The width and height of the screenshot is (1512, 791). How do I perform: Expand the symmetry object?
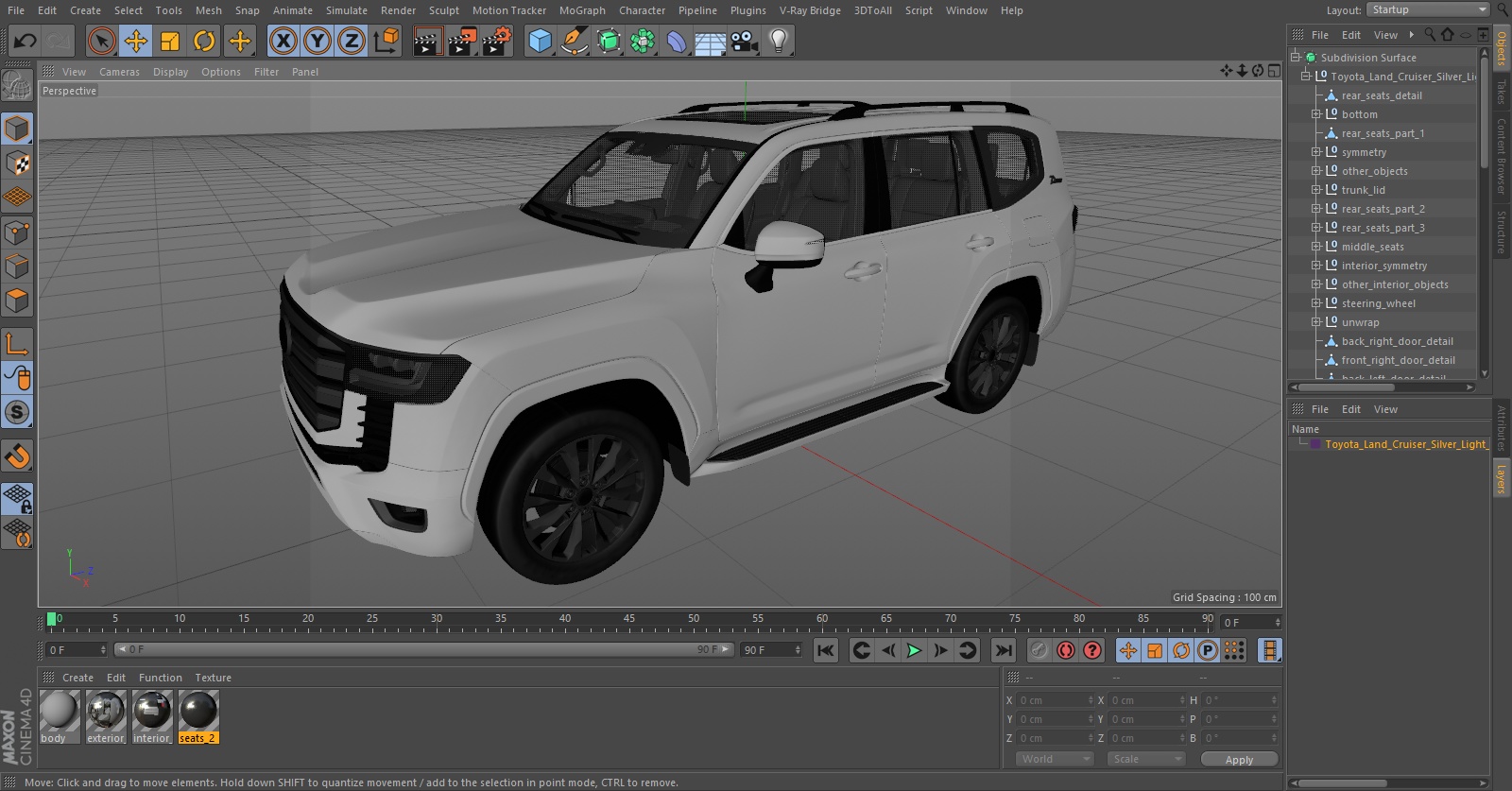coord(1315,152)
